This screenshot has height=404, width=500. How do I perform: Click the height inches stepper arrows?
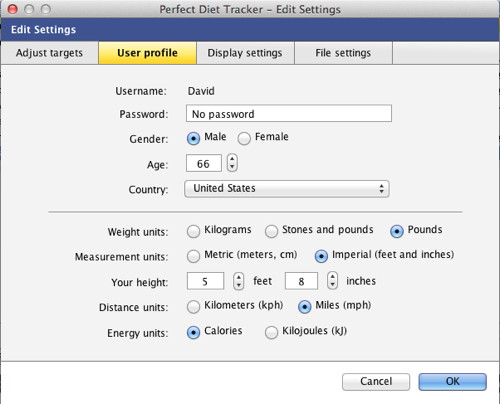(x=332, y=280)
